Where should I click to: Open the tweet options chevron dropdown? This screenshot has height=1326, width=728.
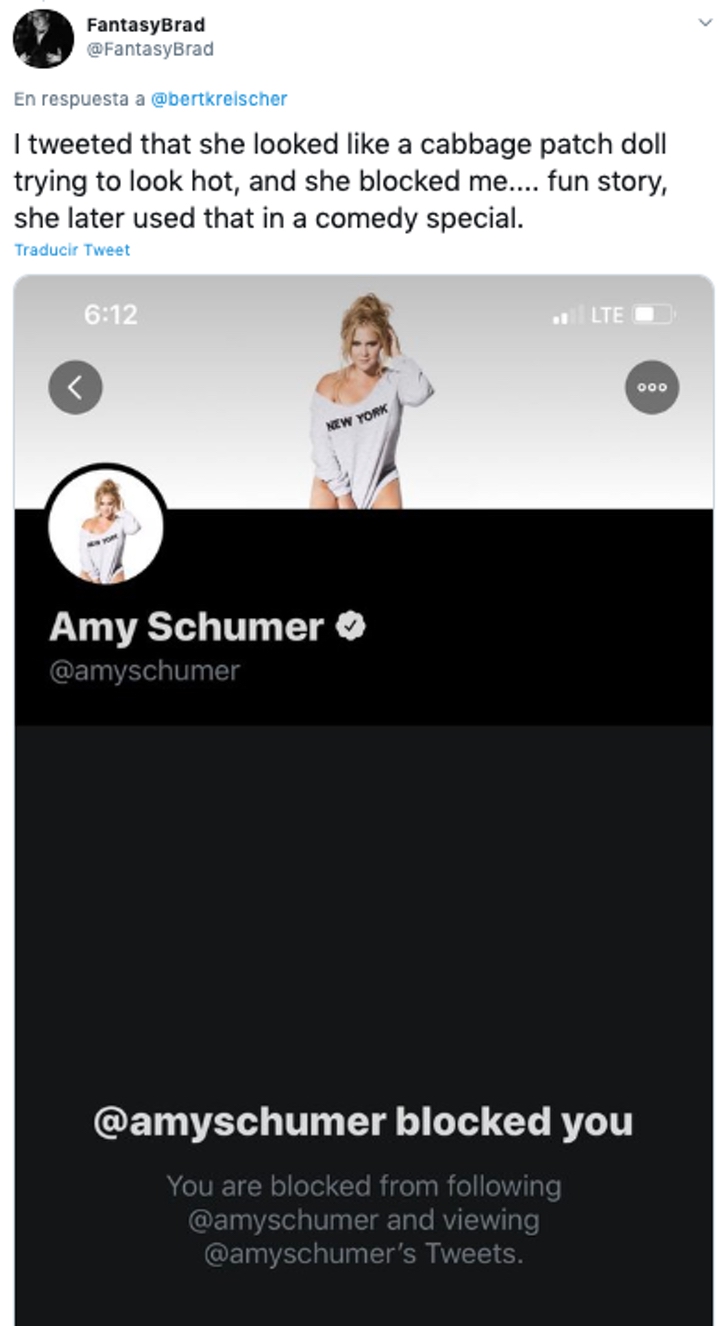(x=705, y=23)
